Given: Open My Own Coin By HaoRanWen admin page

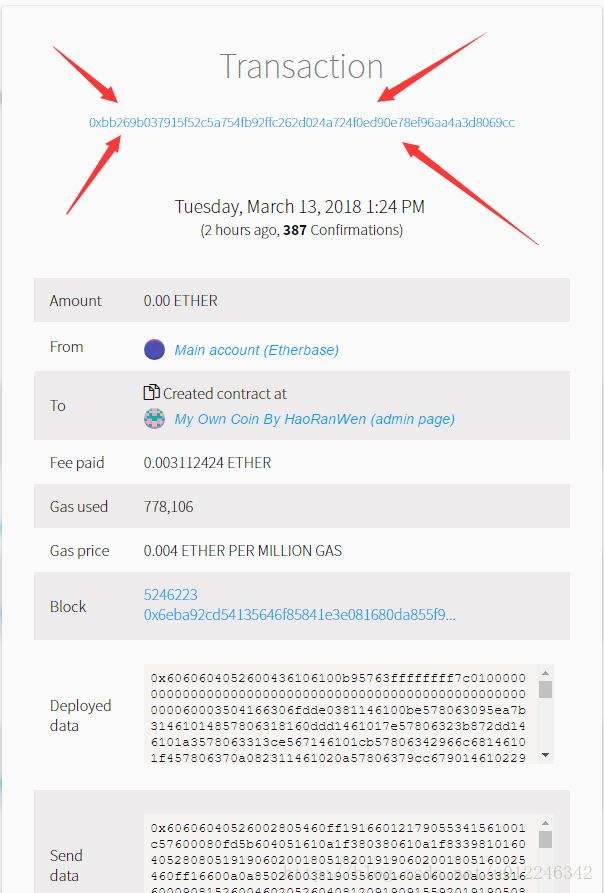Looking at the screenshot, I should 314,419.
